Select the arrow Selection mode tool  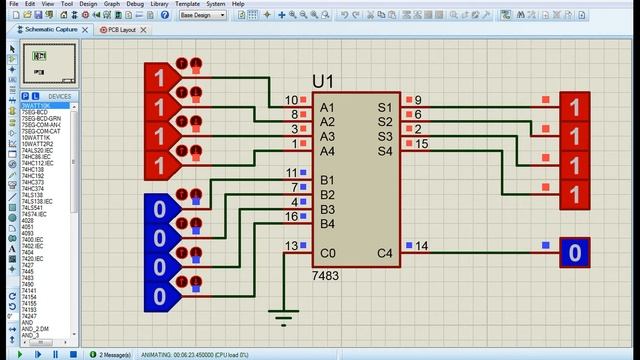tap(12, 49)
